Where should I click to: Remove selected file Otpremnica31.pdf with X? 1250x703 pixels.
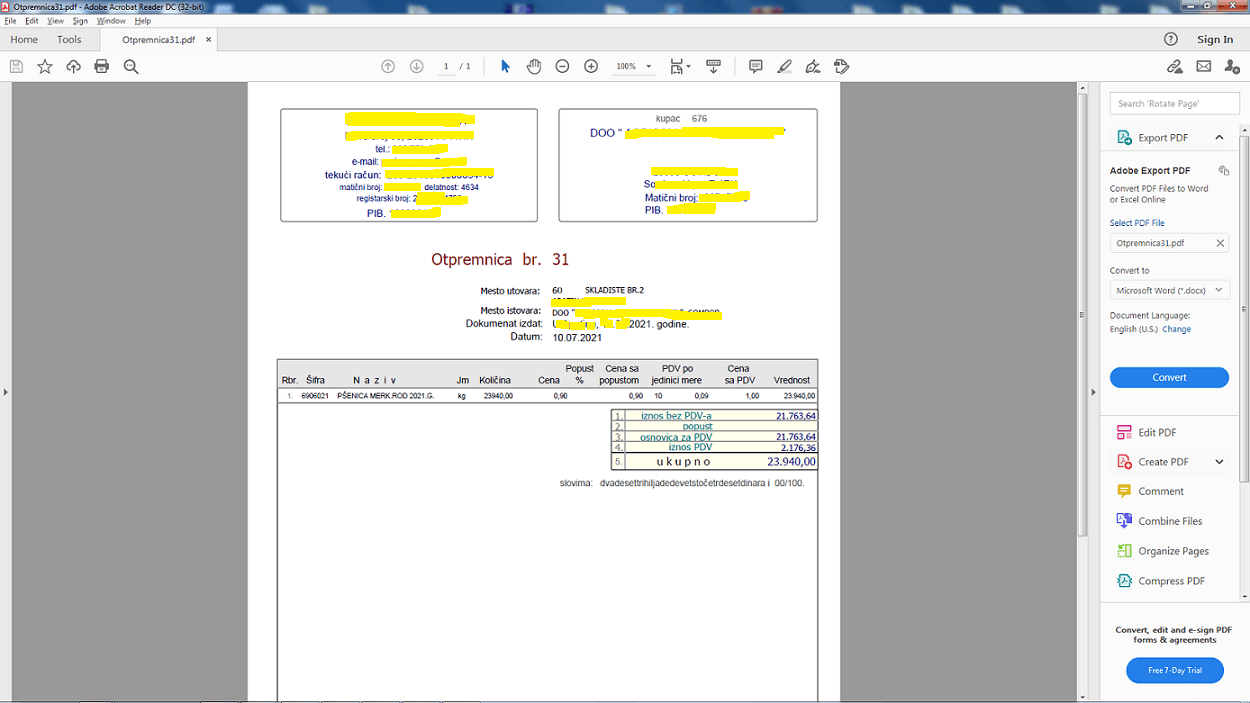tap(1220, 243)
